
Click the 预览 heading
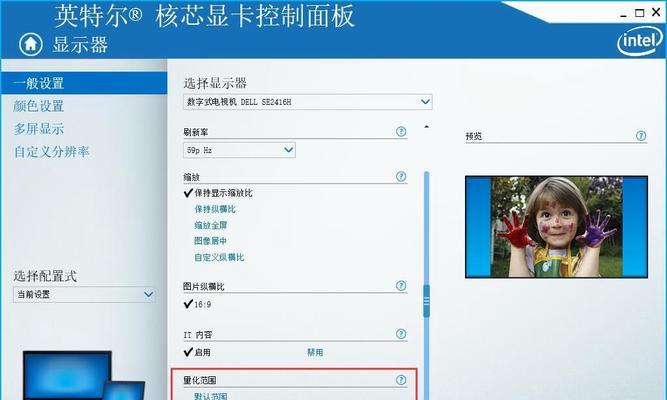pyautogui.click(x=473, y=136)
